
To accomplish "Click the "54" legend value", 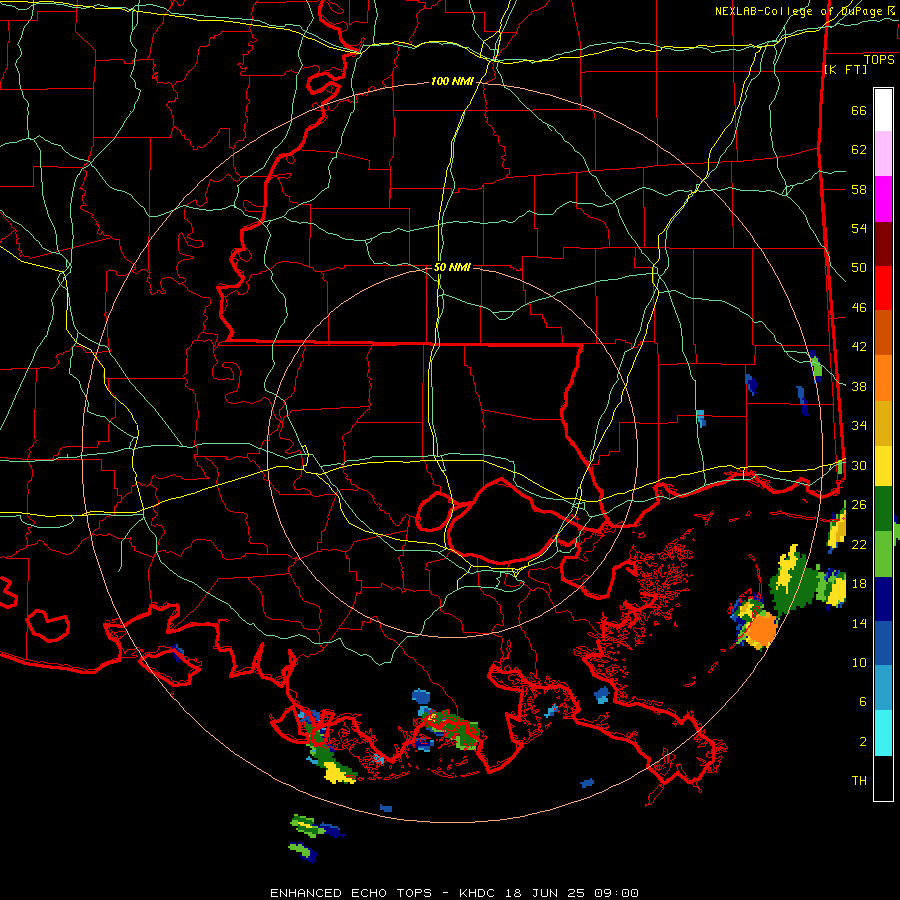I will (x=859, y=228).
